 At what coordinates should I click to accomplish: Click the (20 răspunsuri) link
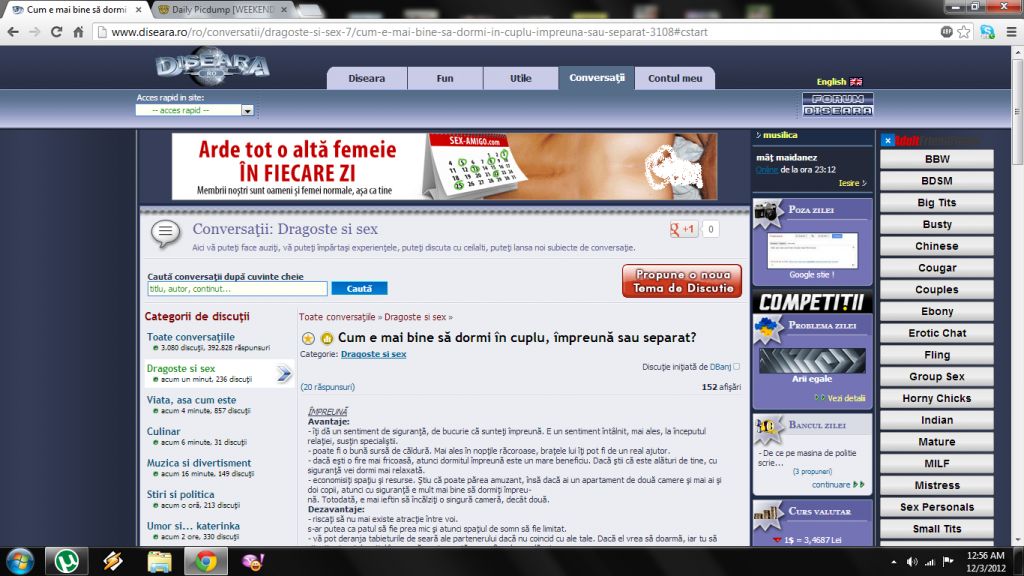tap(328, 387)
